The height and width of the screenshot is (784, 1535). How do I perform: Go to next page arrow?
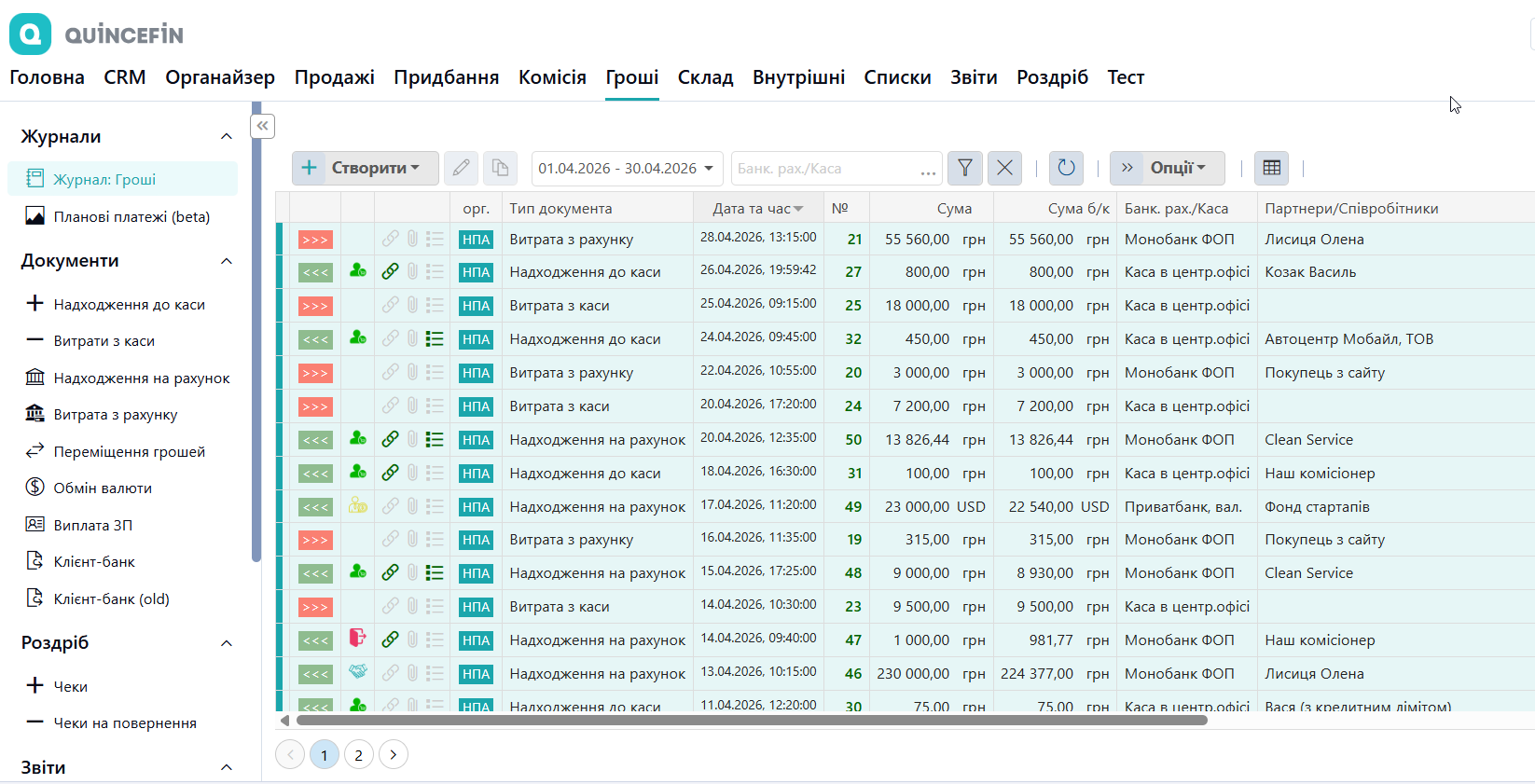click(394, 754)
